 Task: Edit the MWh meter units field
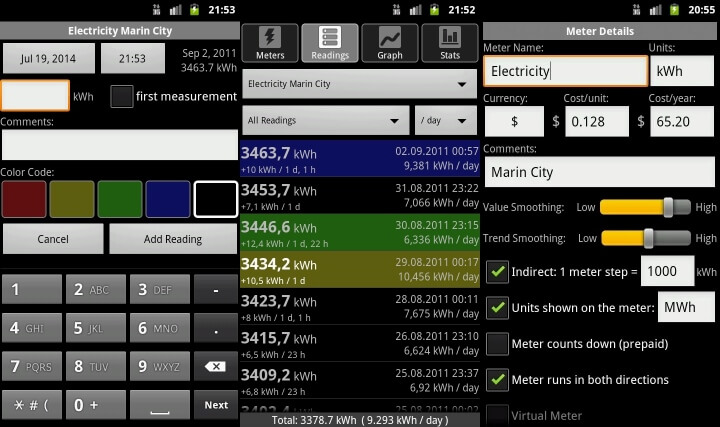686,307
